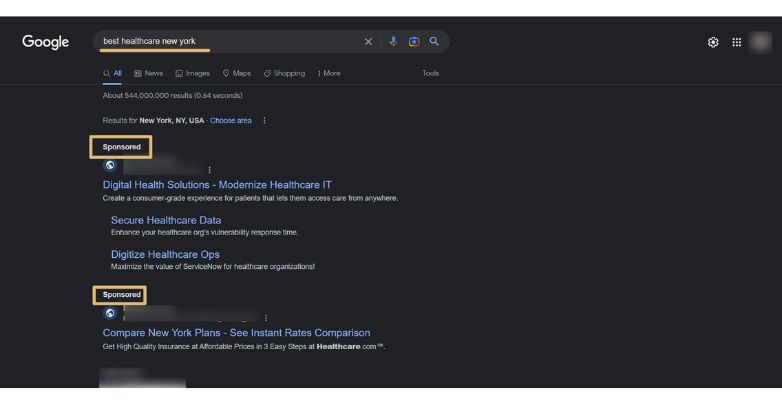Open the Google apps grid

point(737,42)
